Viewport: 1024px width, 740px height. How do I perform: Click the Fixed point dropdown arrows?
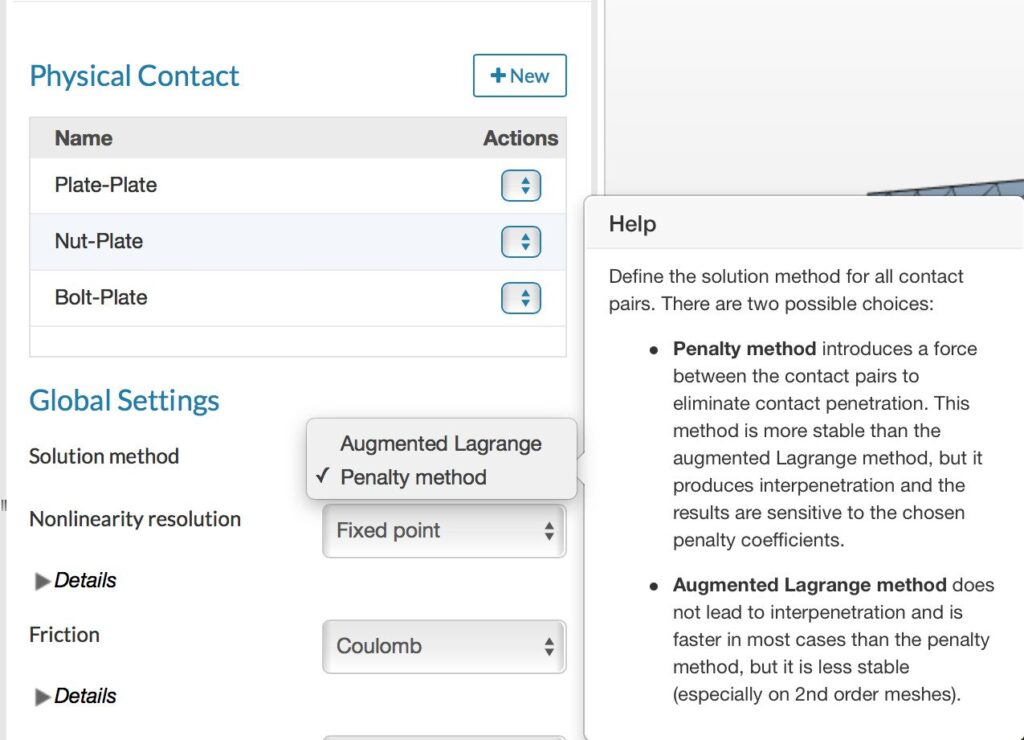[549, 531]
